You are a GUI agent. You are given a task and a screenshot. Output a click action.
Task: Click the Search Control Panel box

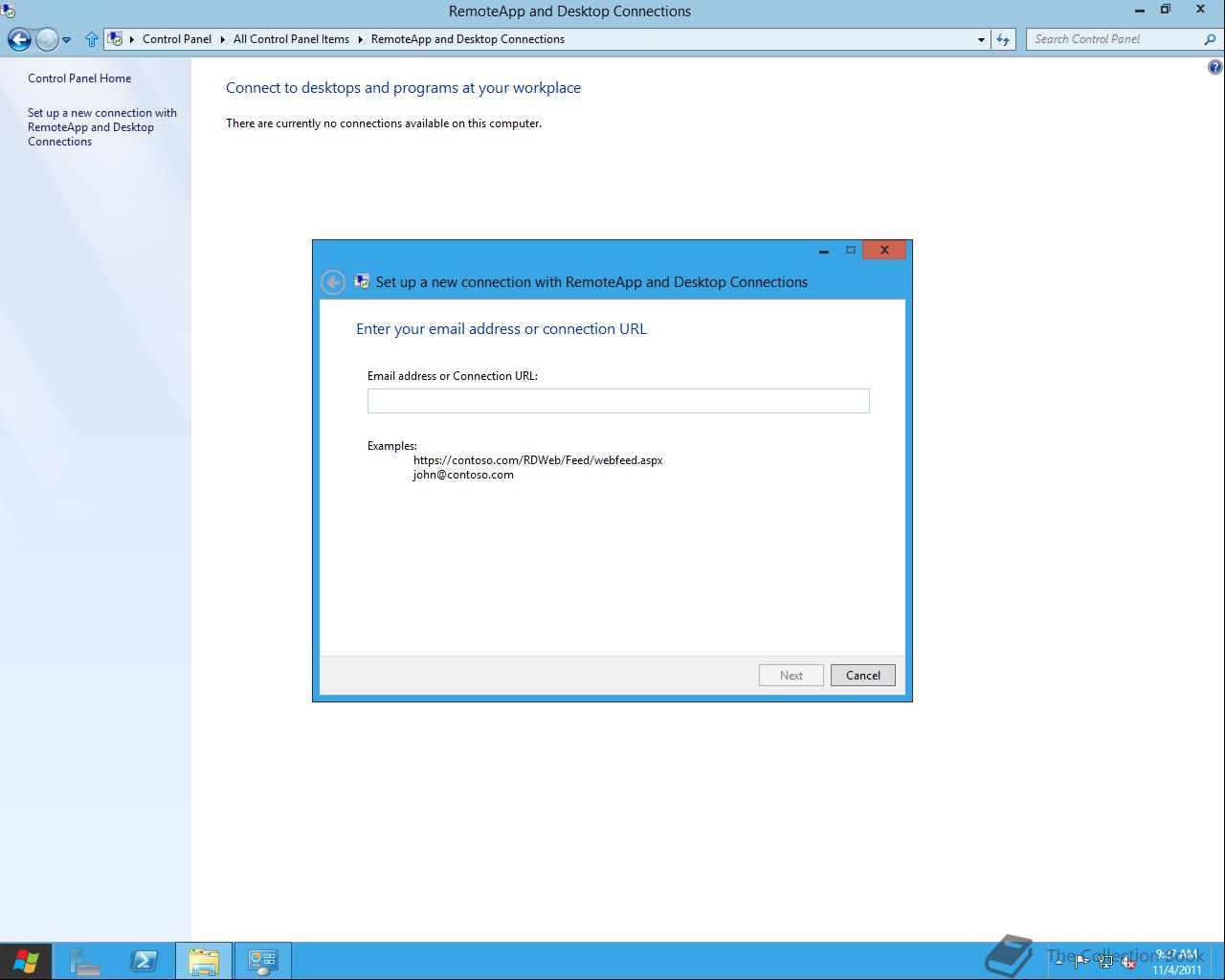[x=1115, y=39]
